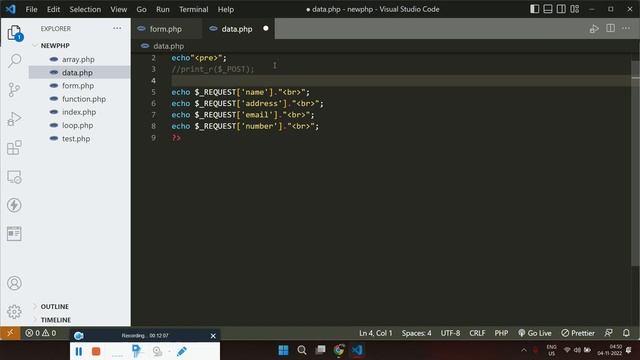
Task: Open index.php in Explorer
Action: click(x=79, y=112)
